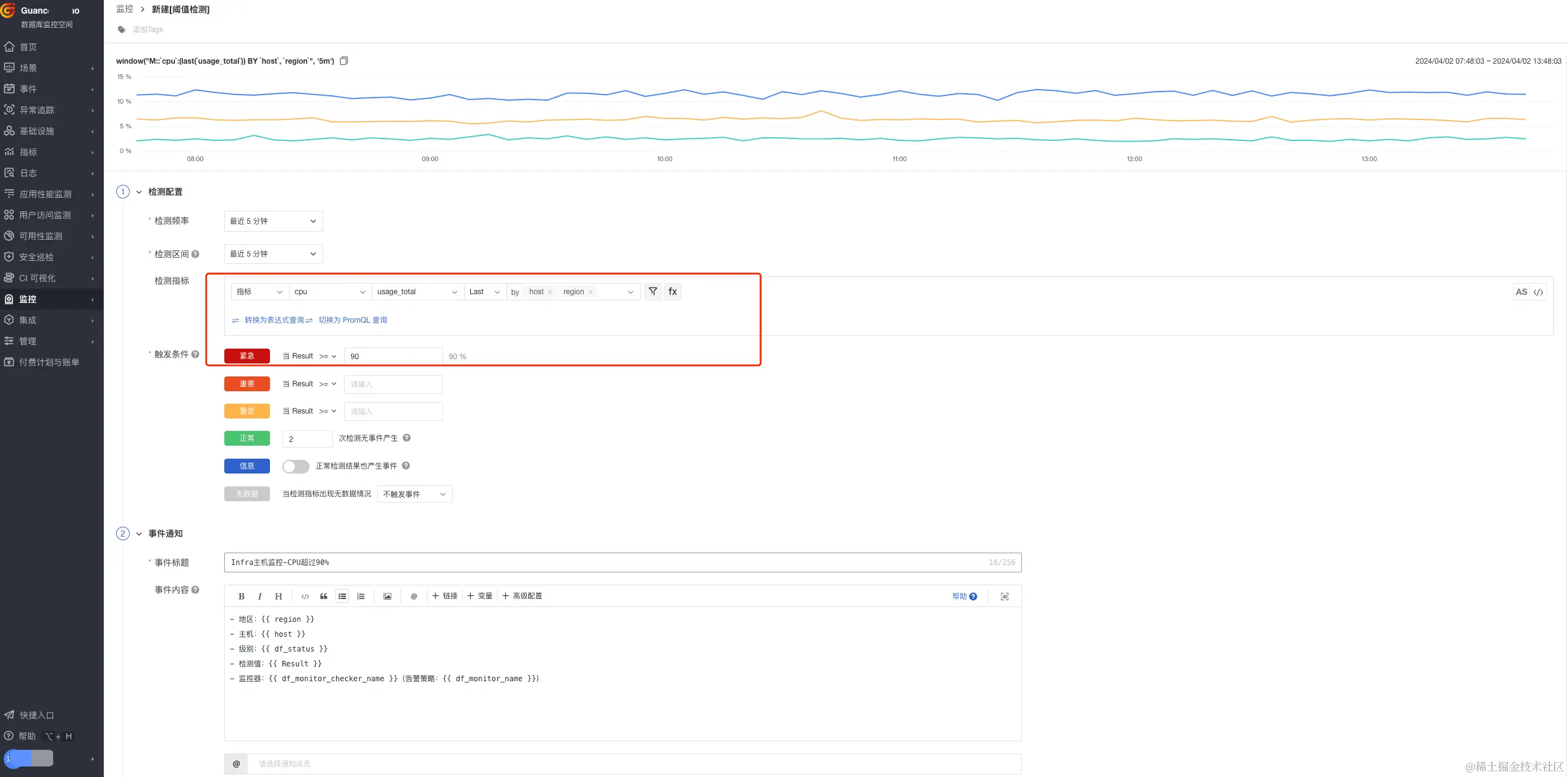Click the filter funnel icon in metric row

(653, 292)
